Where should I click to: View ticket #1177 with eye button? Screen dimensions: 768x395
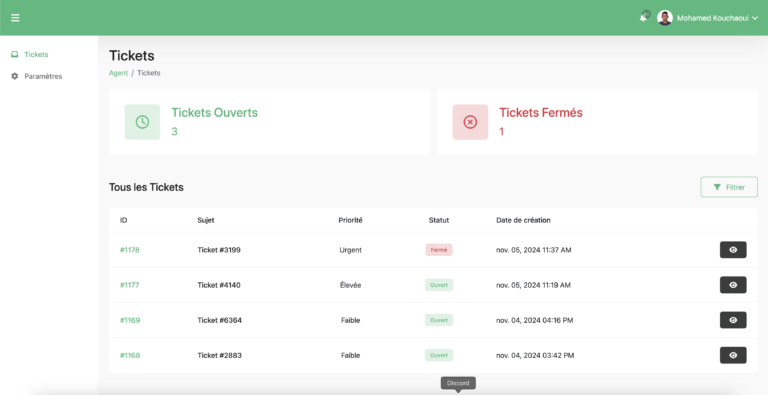point(733,285)
